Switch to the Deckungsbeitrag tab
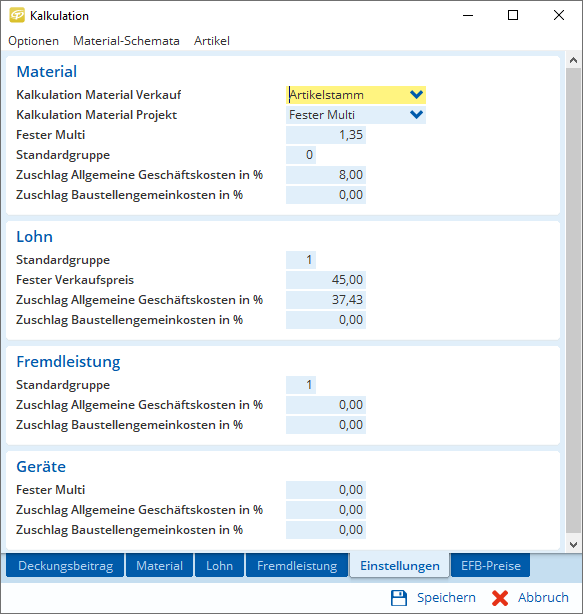Image resolution: width=583 pixels, height=614 pixels. coord(65,566)
